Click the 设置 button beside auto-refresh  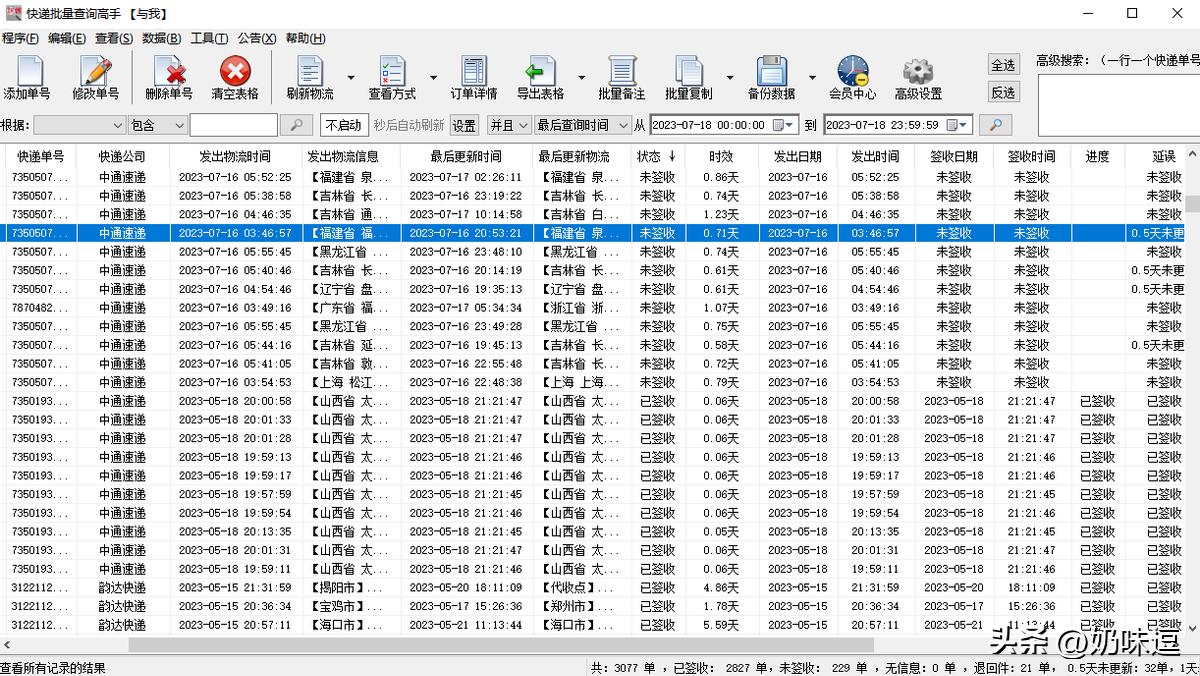463,124
